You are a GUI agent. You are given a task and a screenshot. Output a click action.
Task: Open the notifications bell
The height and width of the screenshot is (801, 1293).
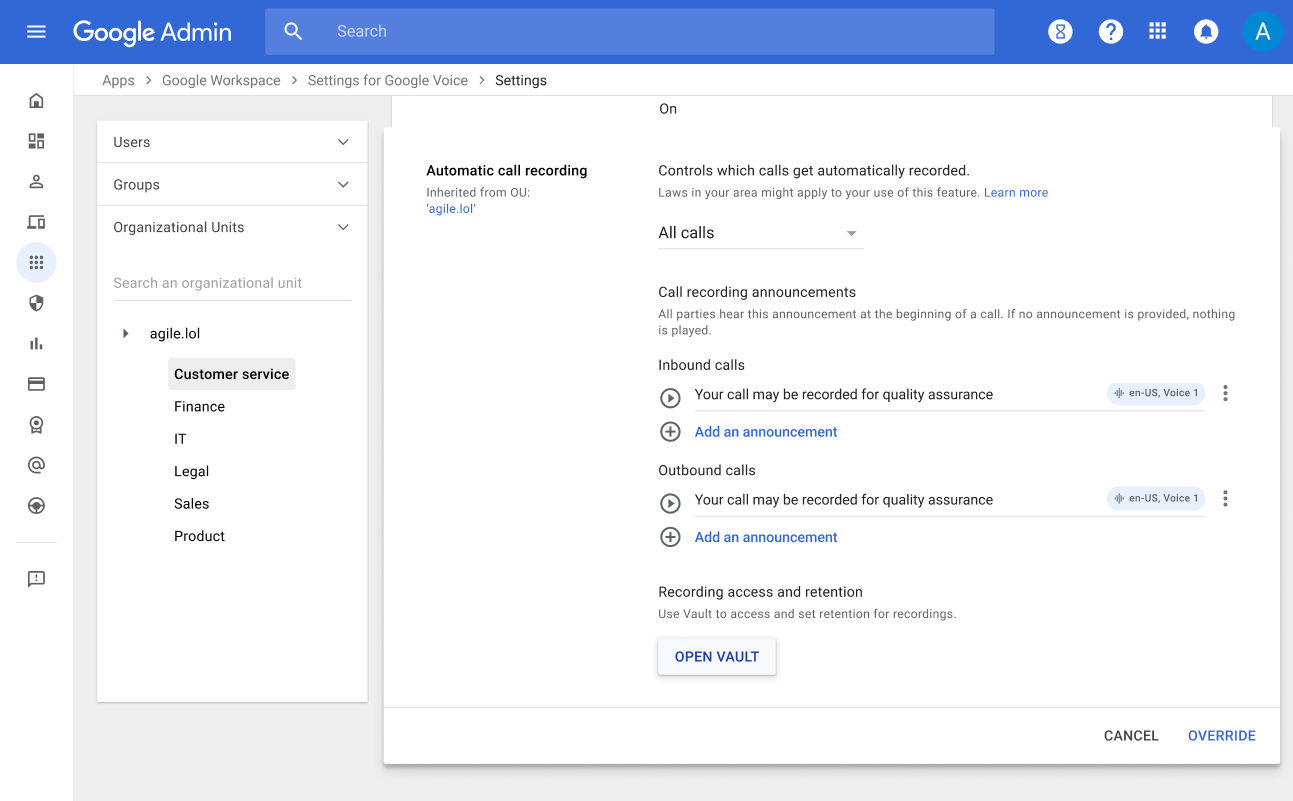1206,32
